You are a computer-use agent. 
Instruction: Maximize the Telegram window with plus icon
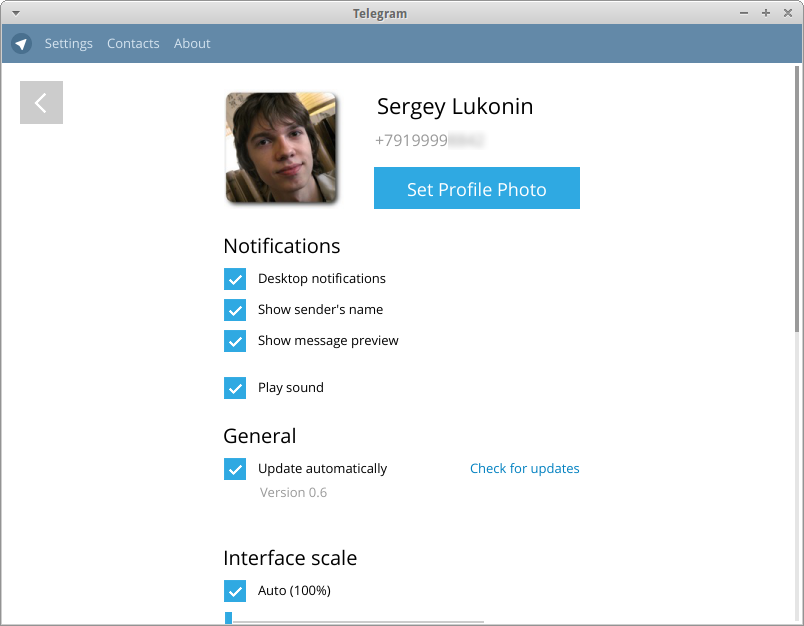(x=766, y=13)
